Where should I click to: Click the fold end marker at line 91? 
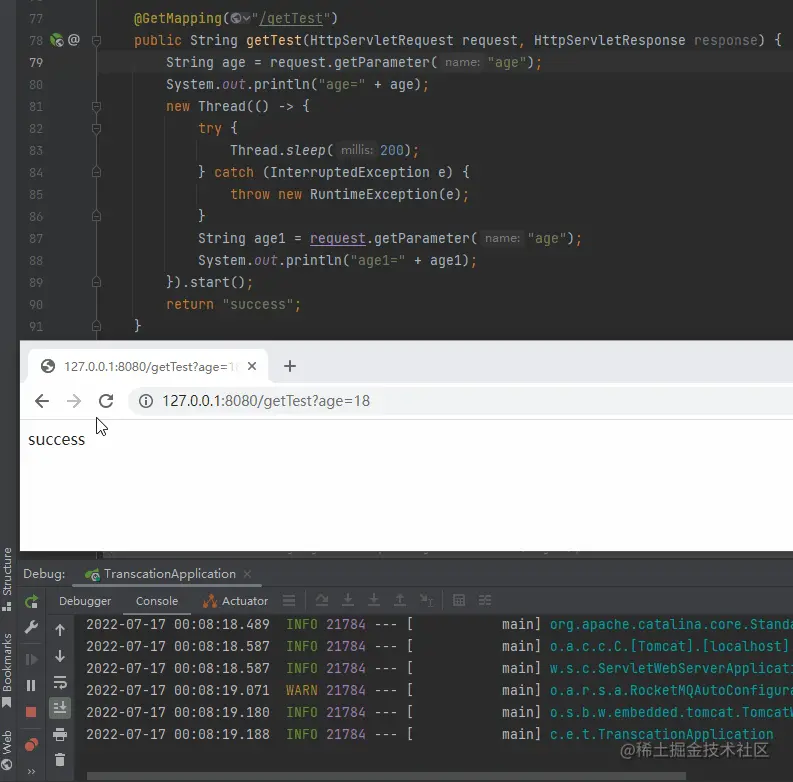pos(97,326)
